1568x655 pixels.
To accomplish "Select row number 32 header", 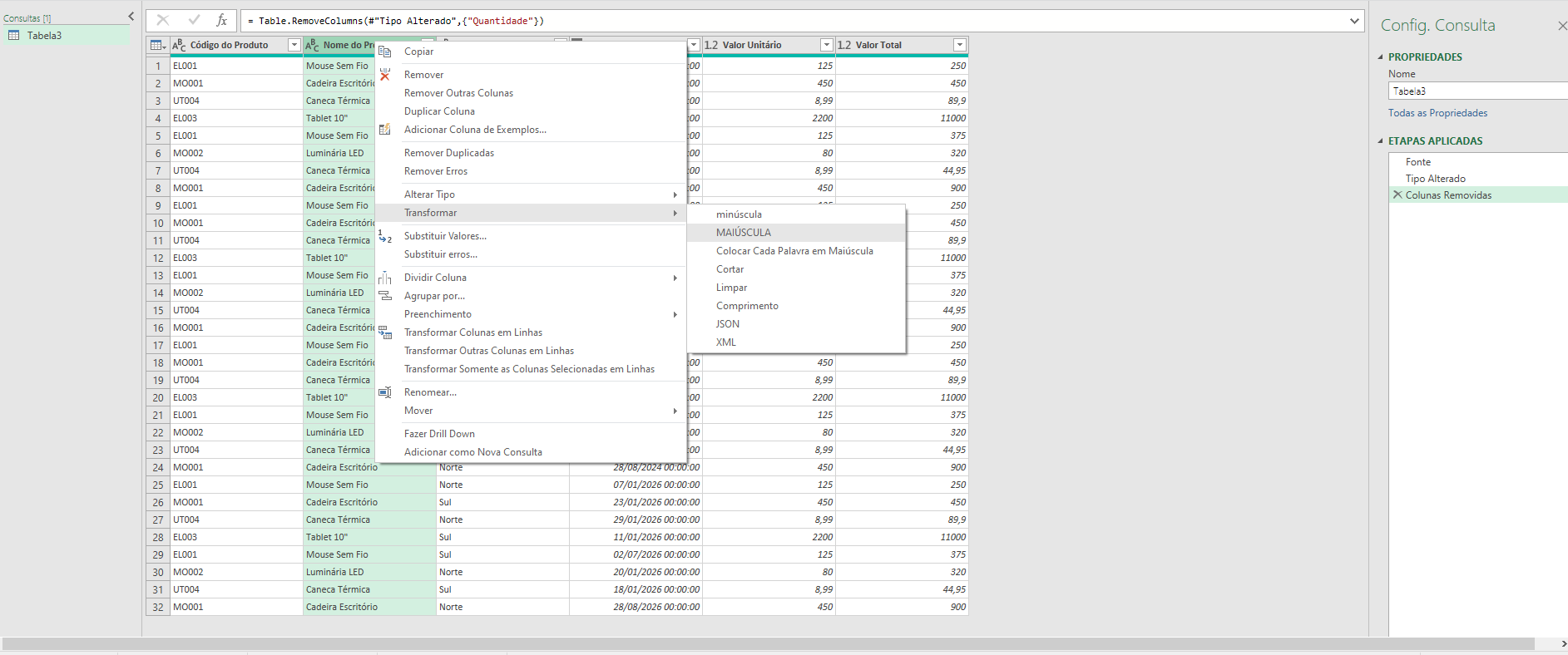I will click(x=158, y=607).
